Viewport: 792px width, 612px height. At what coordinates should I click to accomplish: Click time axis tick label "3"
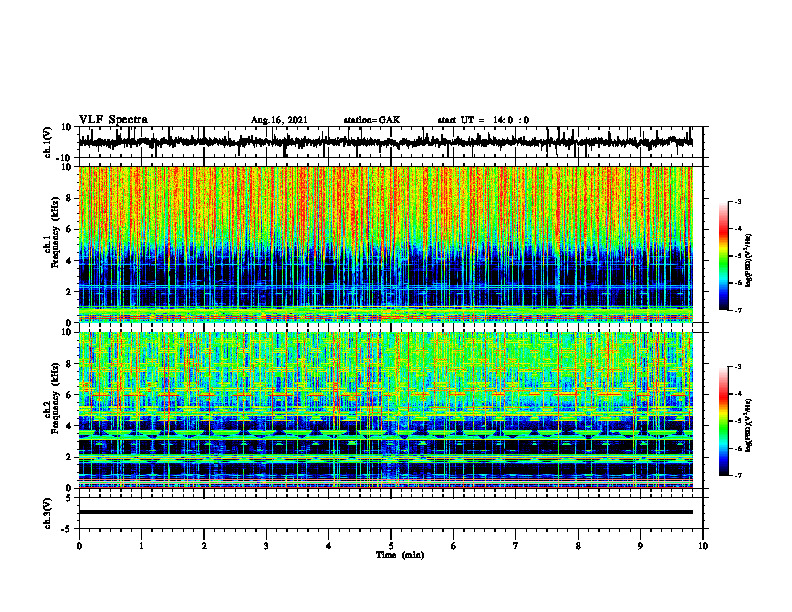pyautogui.click(x=266, y=546)
